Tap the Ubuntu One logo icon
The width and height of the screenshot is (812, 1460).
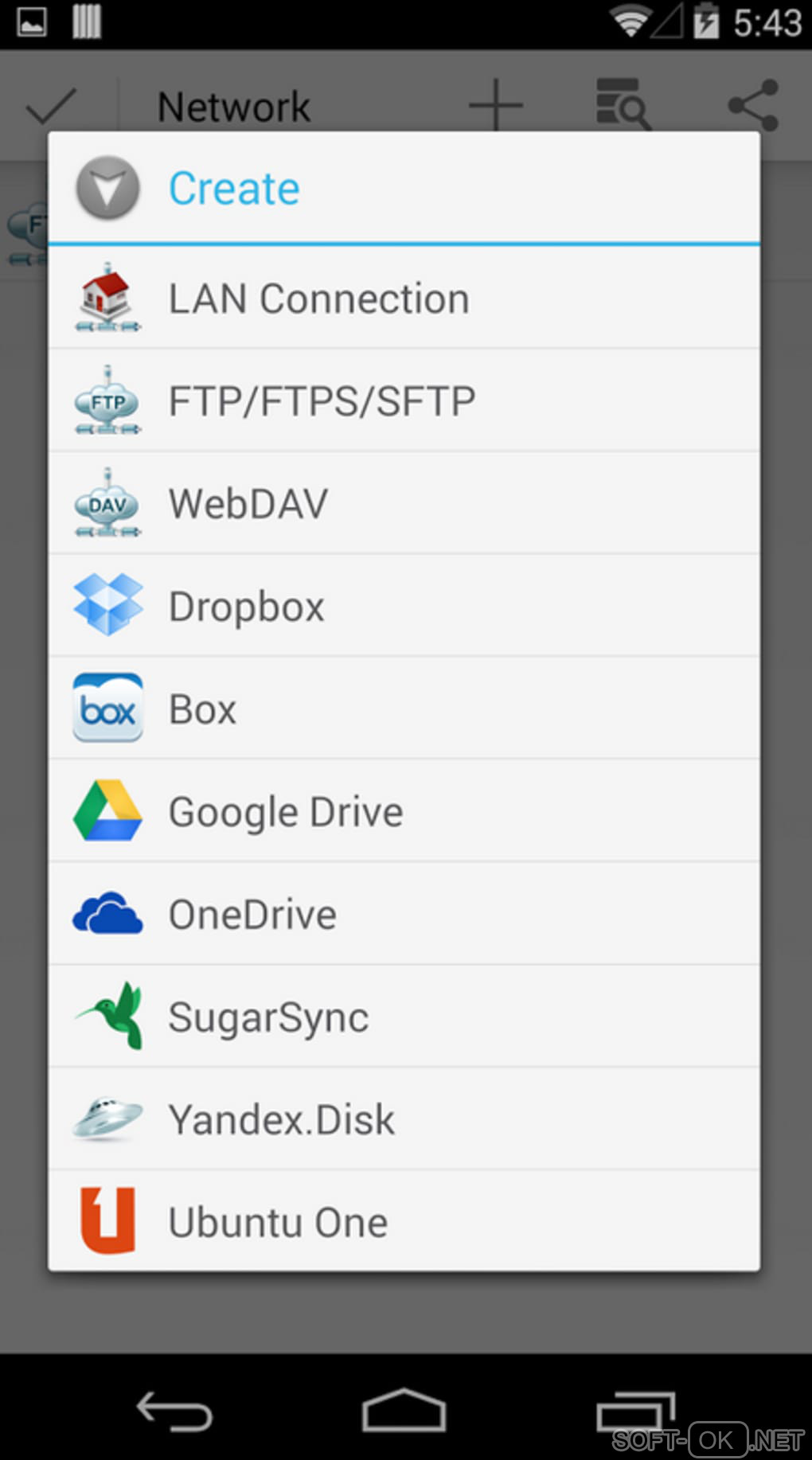click(108, 1221)
